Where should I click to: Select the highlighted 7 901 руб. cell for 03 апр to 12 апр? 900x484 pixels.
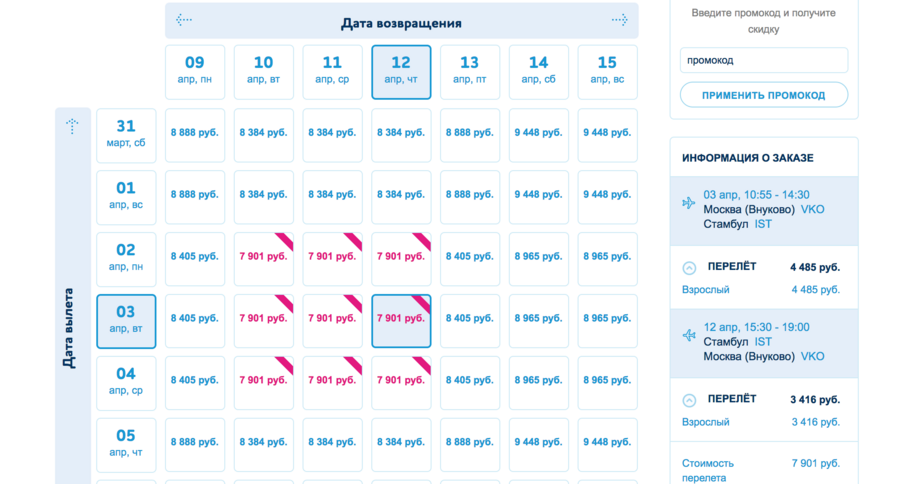click(401, 321)
